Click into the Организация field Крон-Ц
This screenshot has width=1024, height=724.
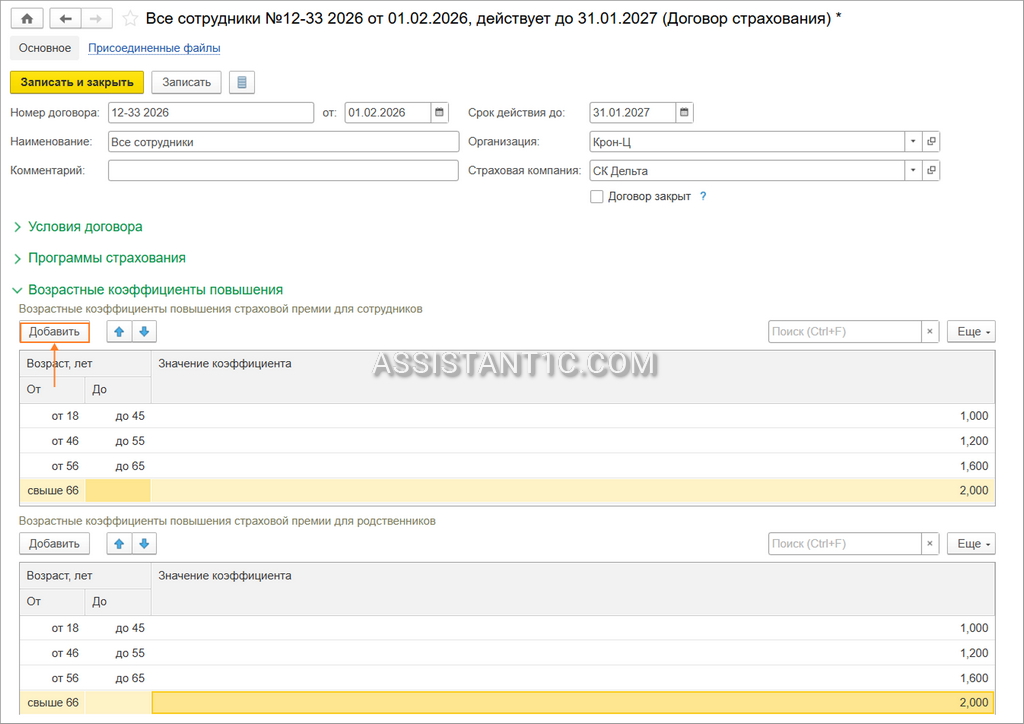pyautogui.click(x=746, y=142)
